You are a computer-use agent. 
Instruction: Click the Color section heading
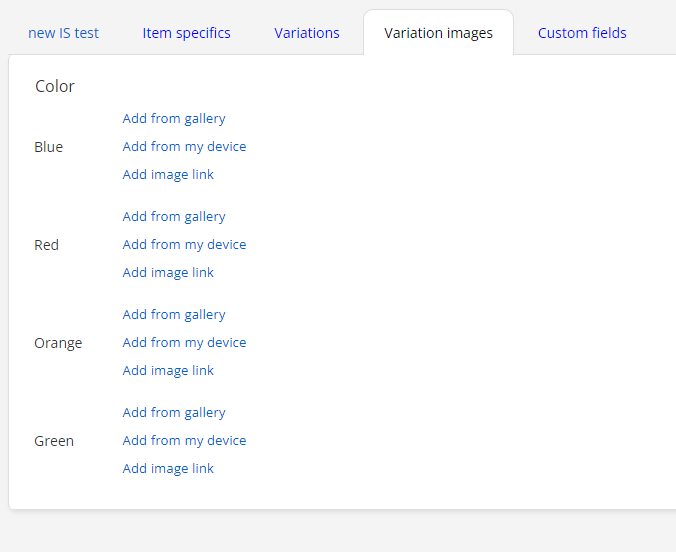tap(55, 86)
